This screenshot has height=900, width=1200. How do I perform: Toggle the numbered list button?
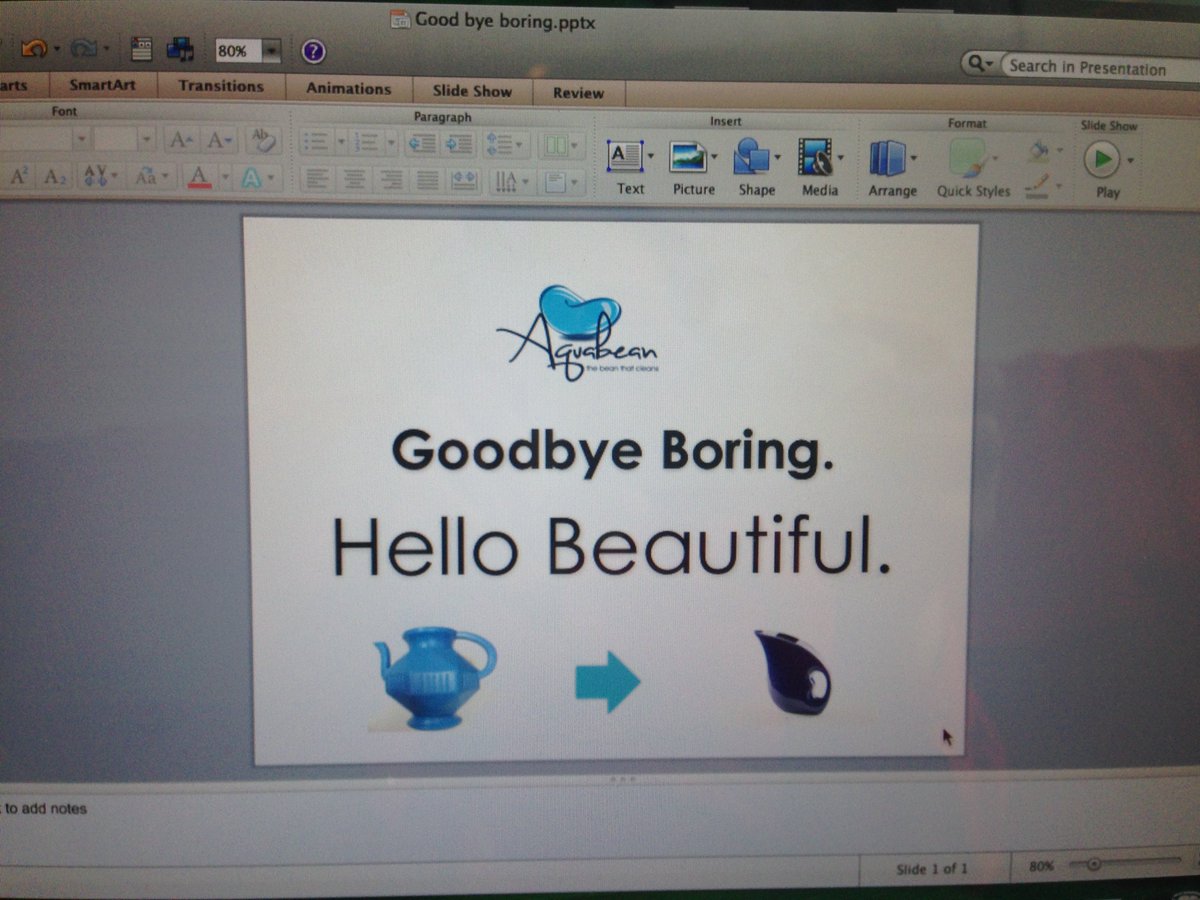click(x=366, y=143)
